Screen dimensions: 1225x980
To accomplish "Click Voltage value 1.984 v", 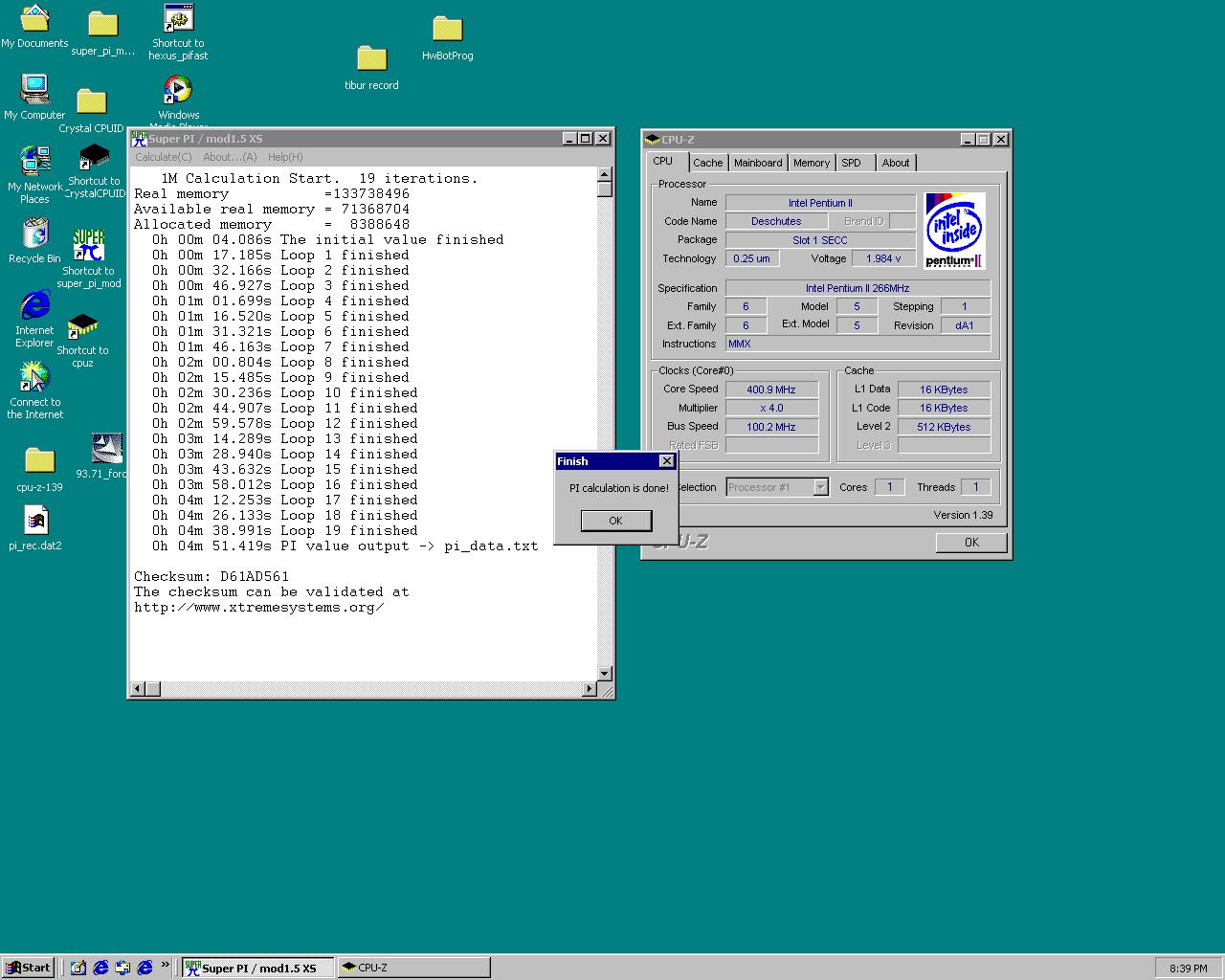I will [883, 258].
